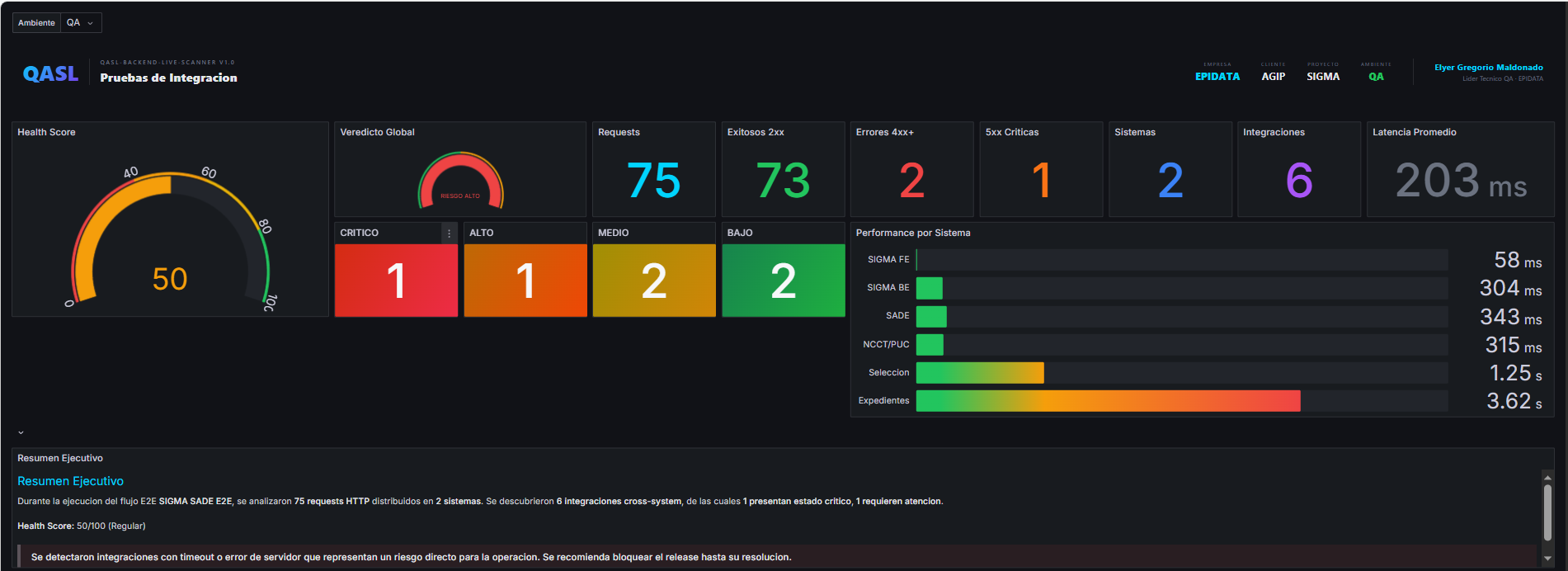Click the 1.25 s Seleccion value

[1516, 373]
